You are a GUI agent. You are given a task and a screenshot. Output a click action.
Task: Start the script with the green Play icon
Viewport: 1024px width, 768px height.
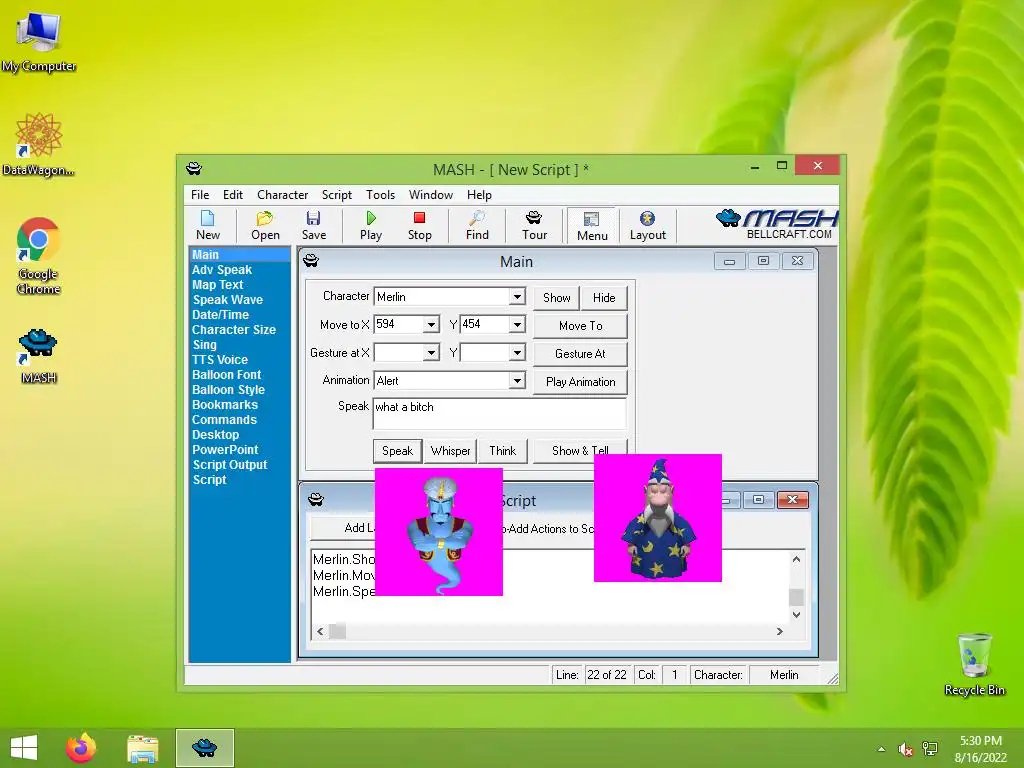coord(371,225)
